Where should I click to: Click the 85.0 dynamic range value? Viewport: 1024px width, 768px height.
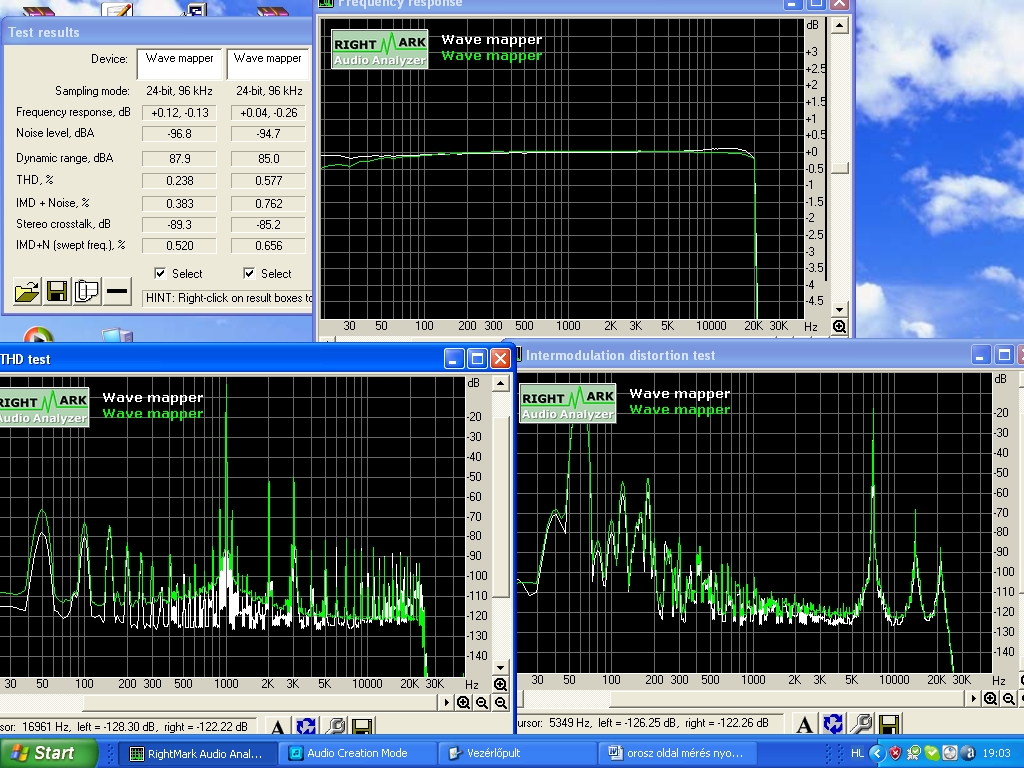[x=268, y=159]
